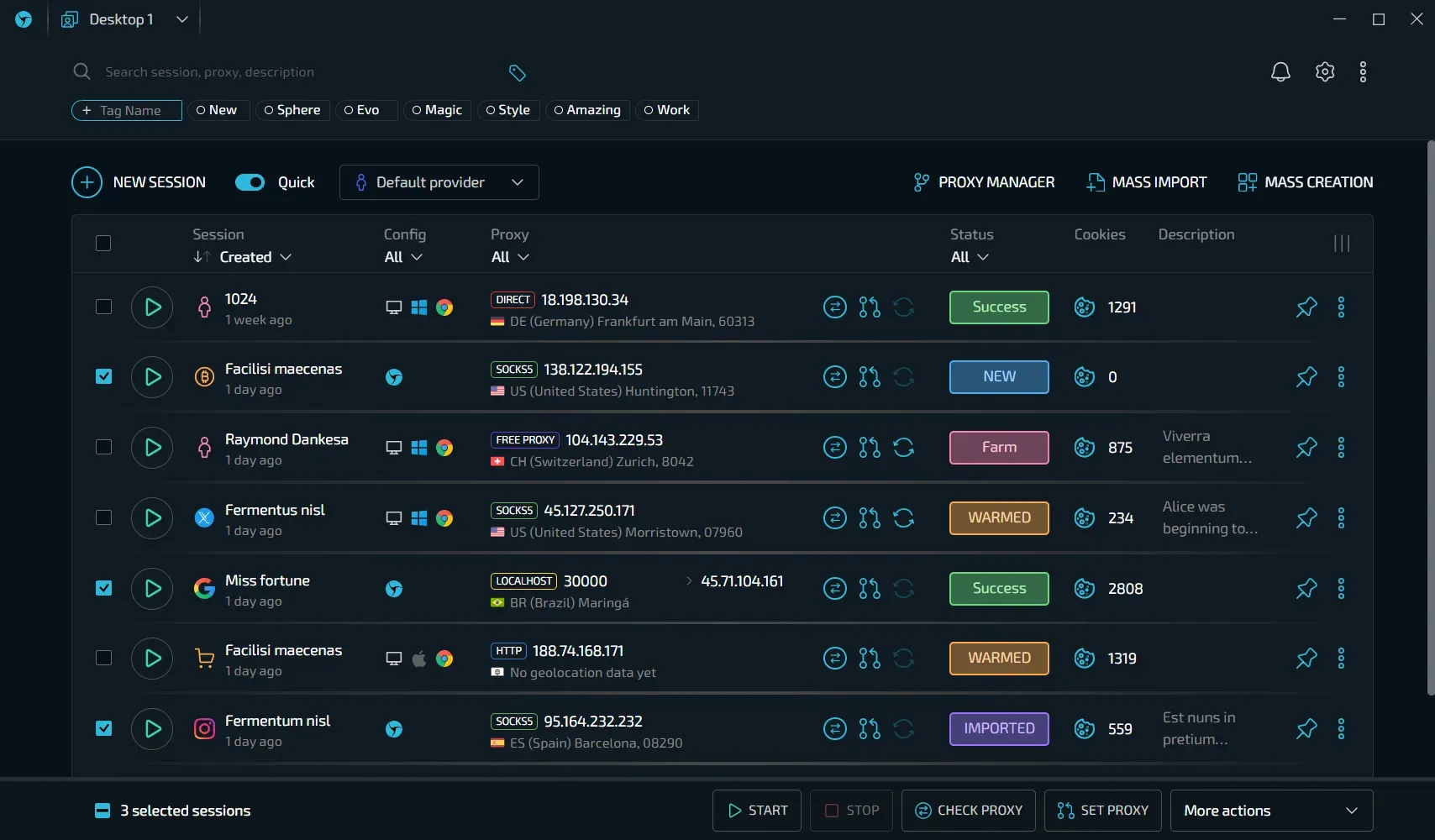The image size is (1435, 840).
Task: Tick the checkbox for session 1024
Action: 103,307
